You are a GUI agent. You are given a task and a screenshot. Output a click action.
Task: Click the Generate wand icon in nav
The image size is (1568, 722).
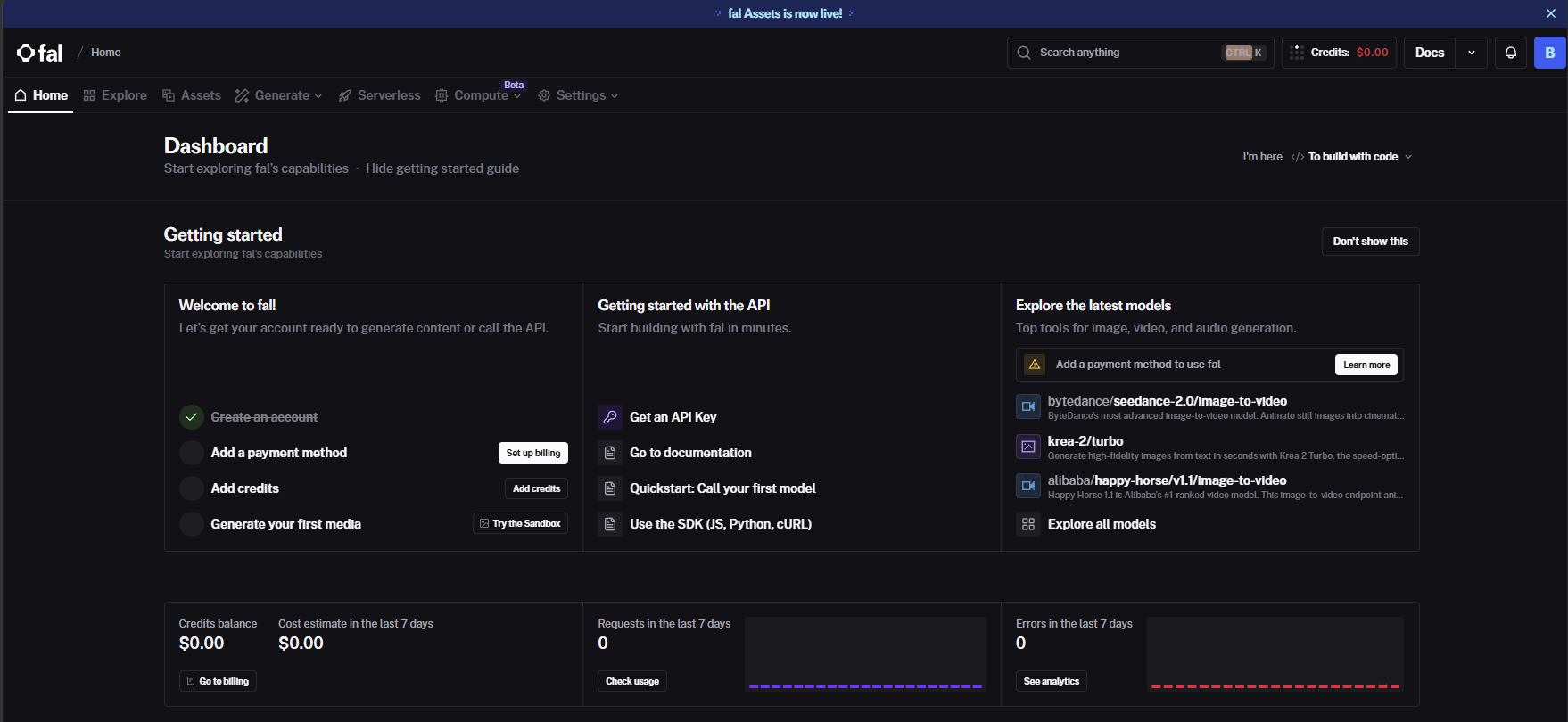(242, 95)
